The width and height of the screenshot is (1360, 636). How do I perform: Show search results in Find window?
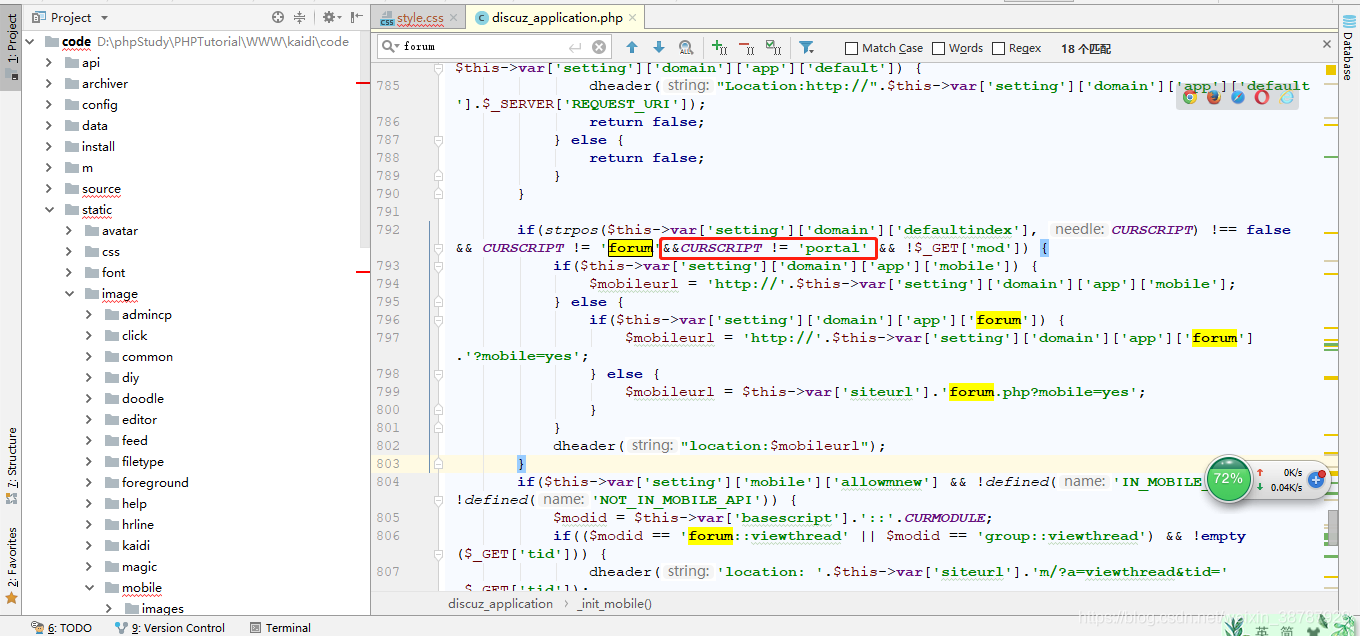click(685, 47)
